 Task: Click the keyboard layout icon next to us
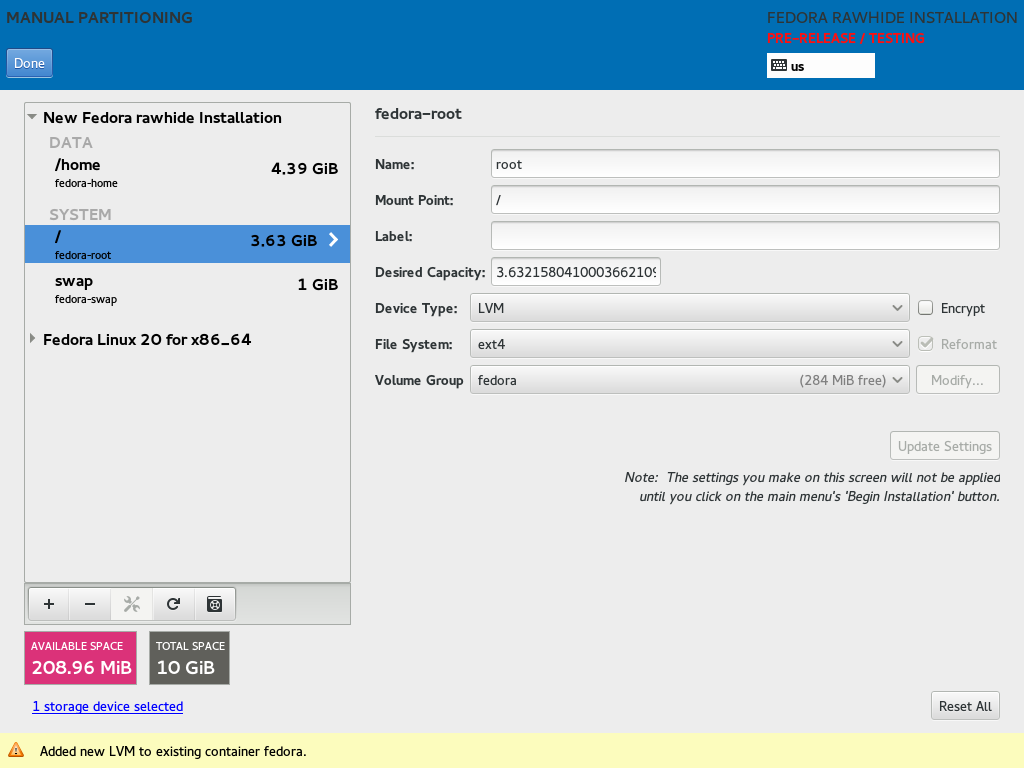pyautogui.click(x=779, y=65)
